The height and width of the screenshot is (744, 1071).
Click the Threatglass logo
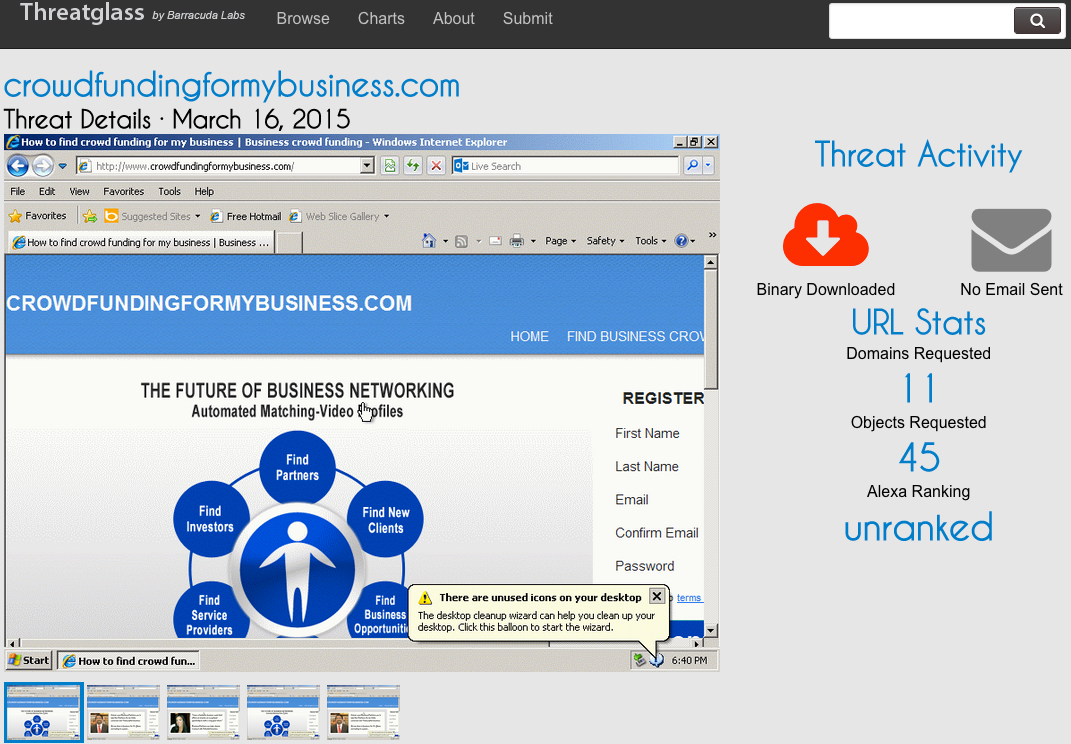(82, 14)
